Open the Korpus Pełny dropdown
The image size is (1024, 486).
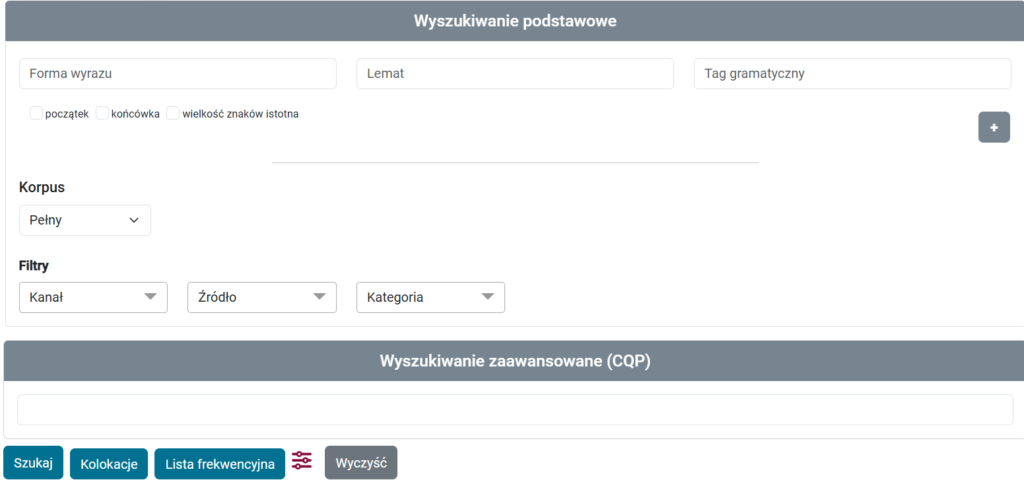pyautogui.click(x=85, y=220)
